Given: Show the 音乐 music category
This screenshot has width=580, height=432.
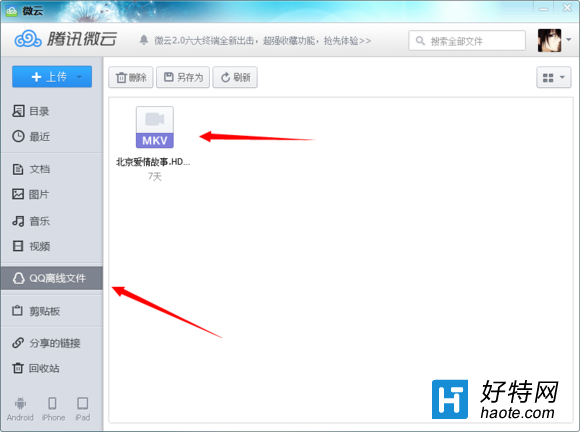Looking at the screenshot, I should (x=51, y=221).
